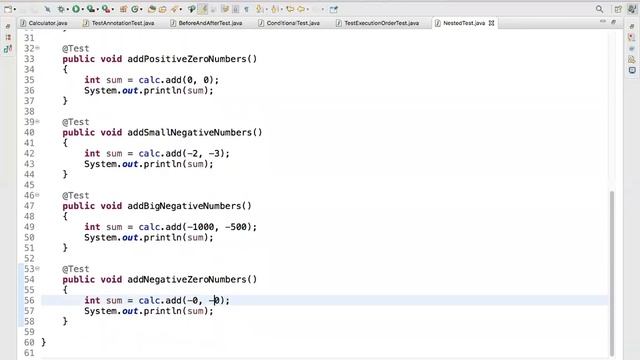Open blue square view icon in right trim
The image size is (640, 360).
pos(632,71)
